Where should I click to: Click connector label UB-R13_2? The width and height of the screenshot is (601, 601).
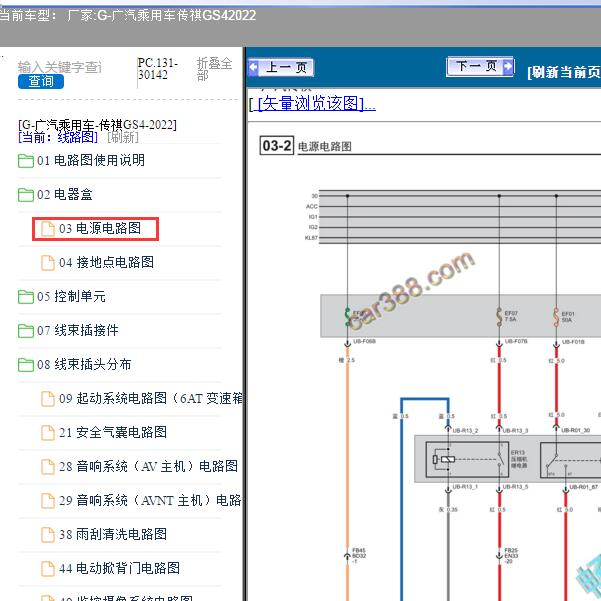pos(465,430)
